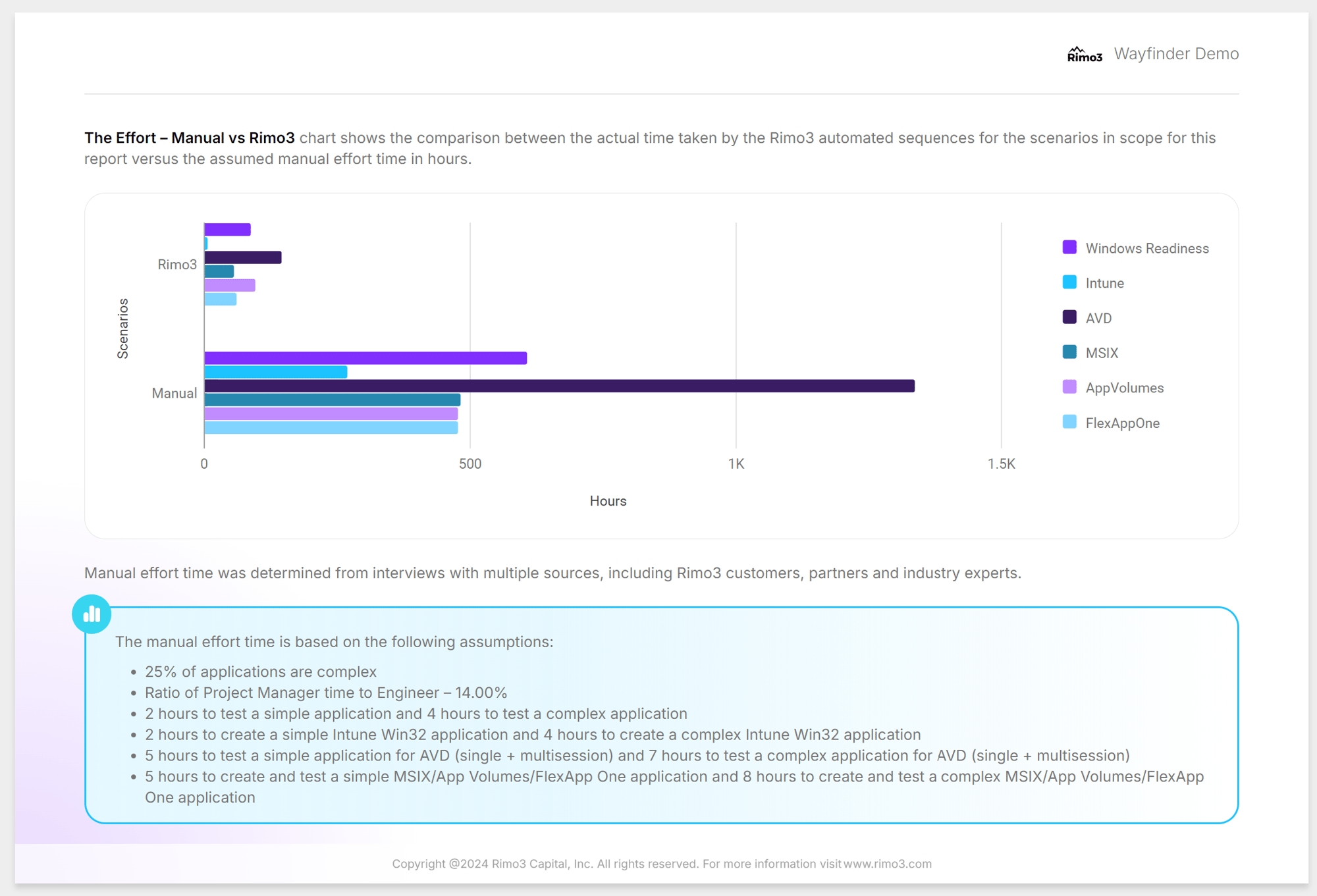
Task: Select the Manual Windows Readiness bar
Action: tap(365, 358)
